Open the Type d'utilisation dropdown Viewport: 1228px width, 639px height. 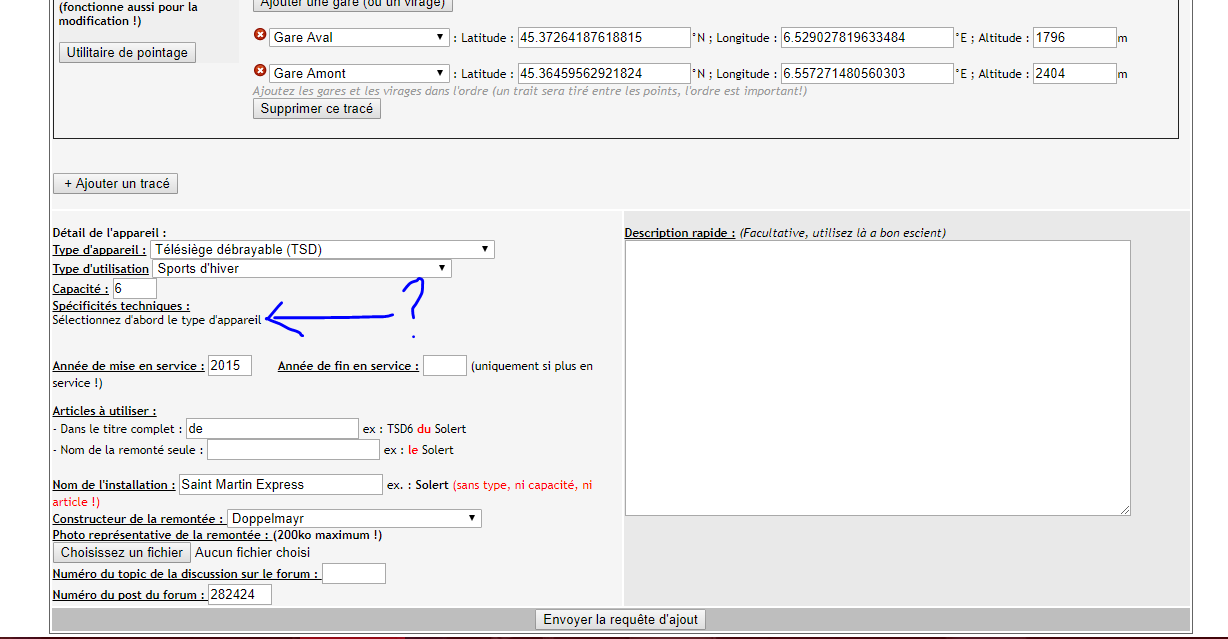click(302, 268)
